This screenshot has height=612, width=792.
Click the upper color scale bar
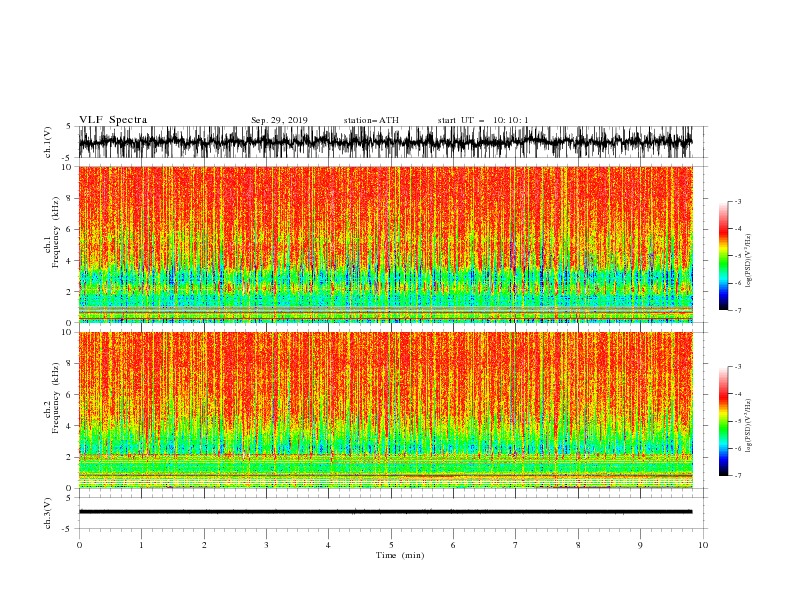723,256
